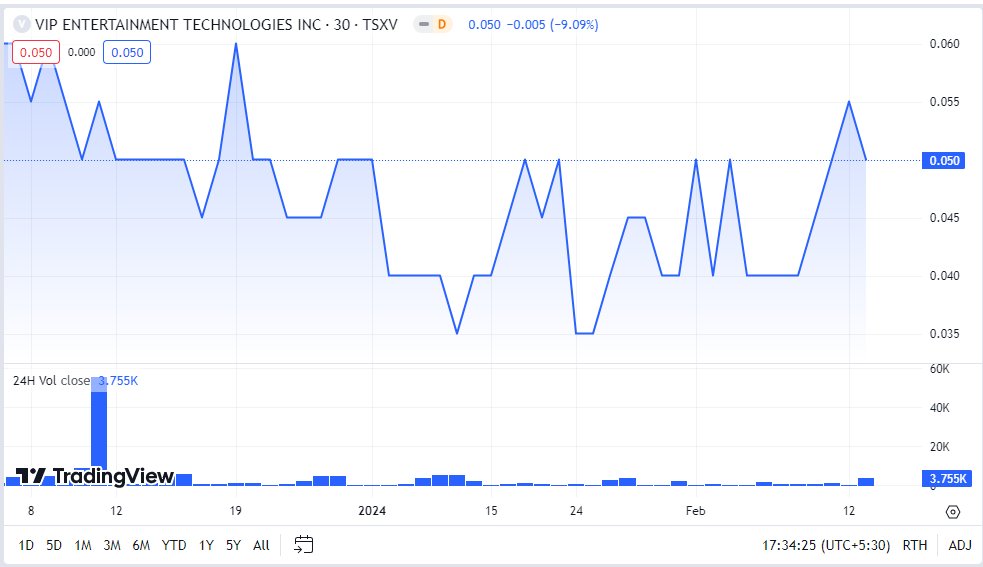The height and width of the screenshot is (567, 983).
Task: Click the 3.755K volume label on axis
Action: click(x=947, y=479)
